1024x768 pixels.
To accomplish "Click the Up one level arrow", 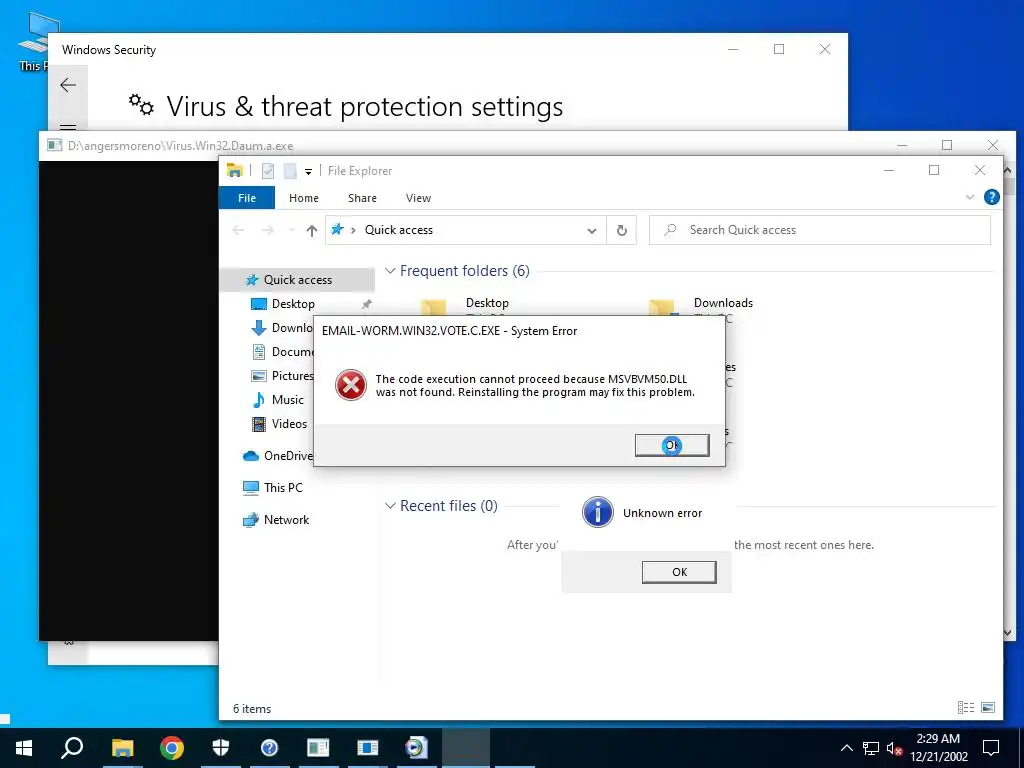I will pos(312,231).
